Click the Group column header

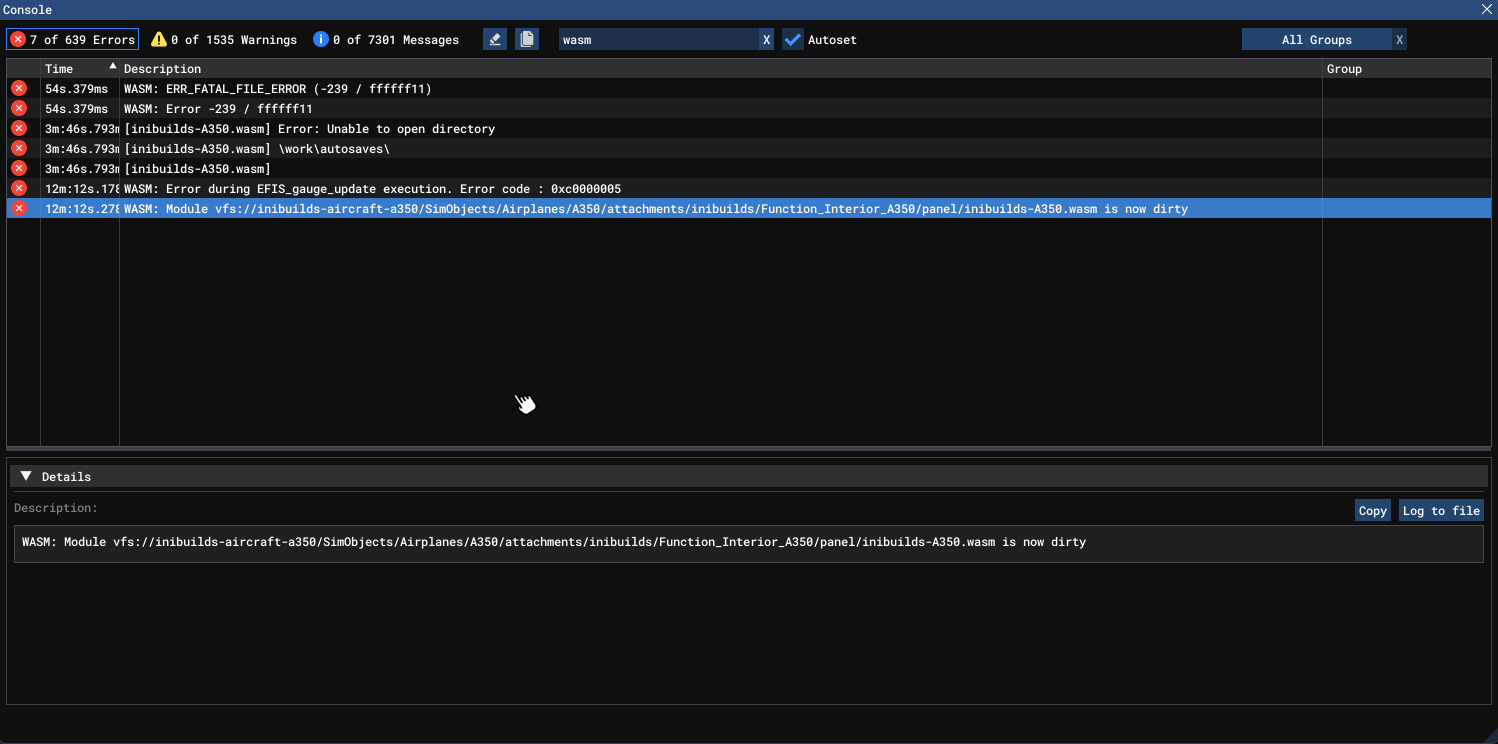(x=1344, y=69)
